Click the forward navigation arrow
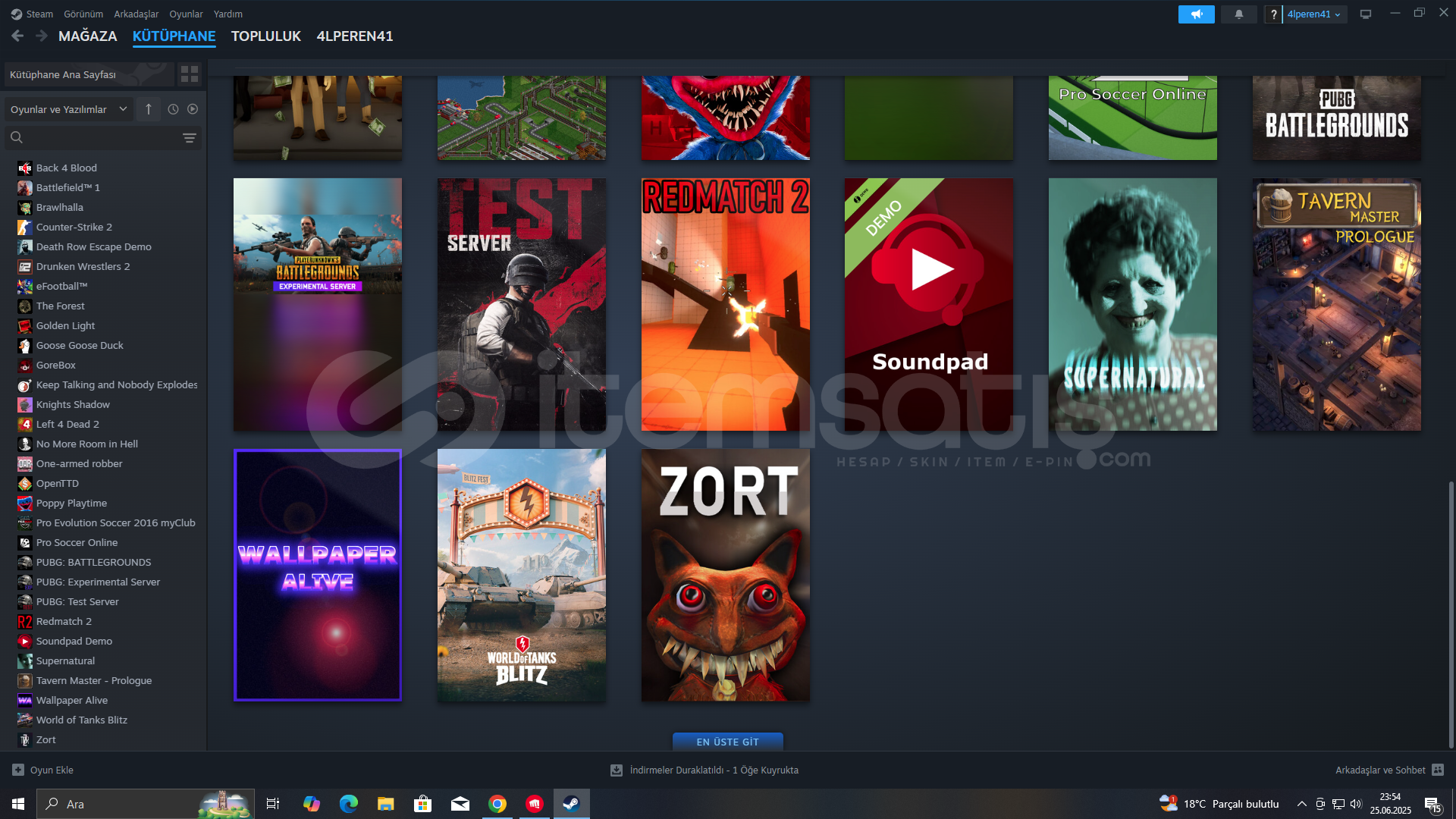The height and width of the screenshot is (819, 1456). tap(42, 36)
